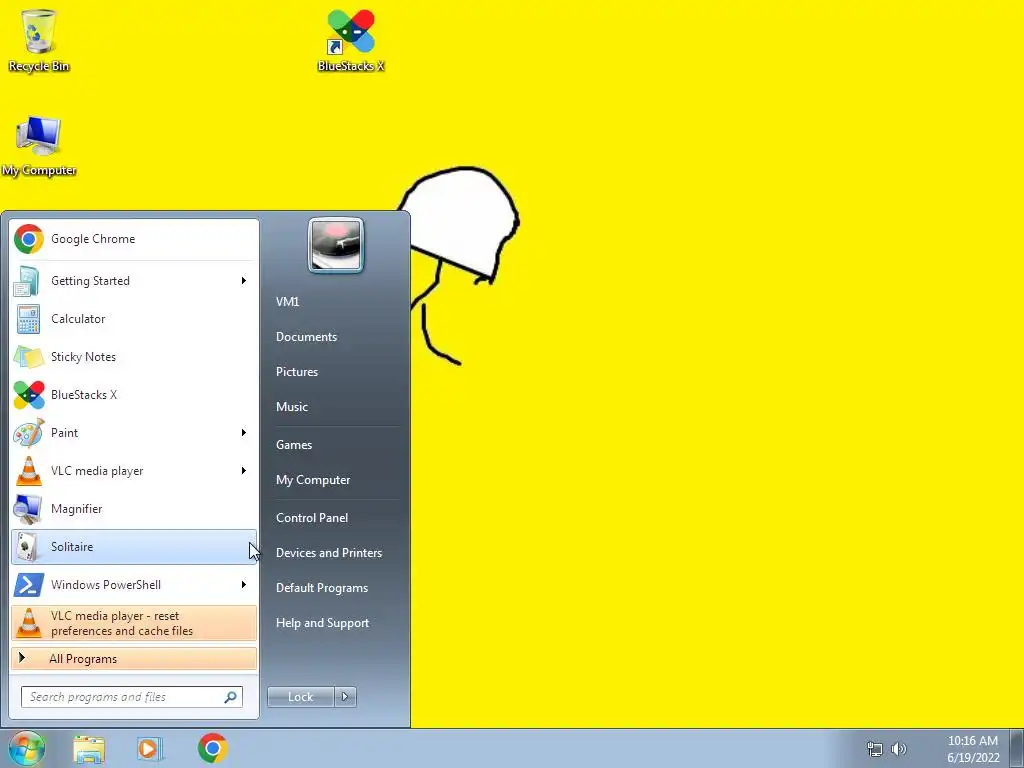Open Chrome from the taskbar
This screenshot has width=1024, height=768.
212,748
